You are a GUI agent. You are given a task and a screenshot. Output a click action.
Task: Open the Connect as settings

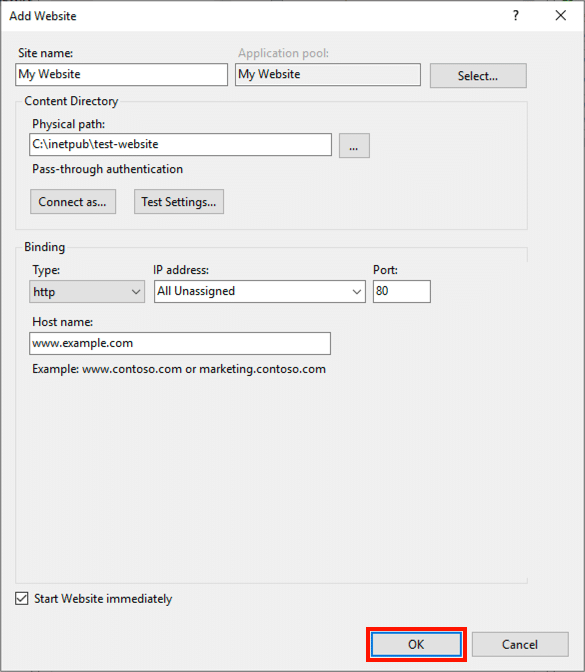[73, 201]
